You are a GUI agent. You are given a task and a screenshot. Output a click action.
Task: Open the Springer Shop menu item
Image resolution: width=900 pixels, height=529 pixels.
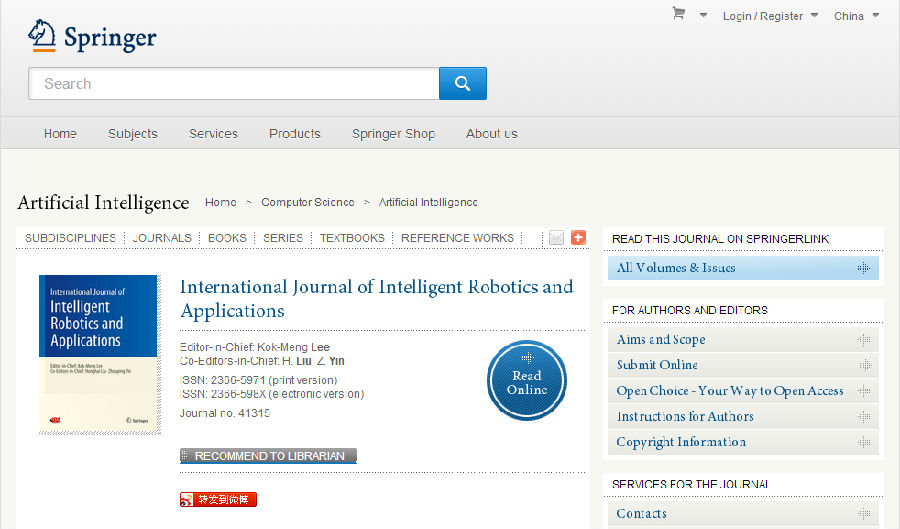(393, 133)
